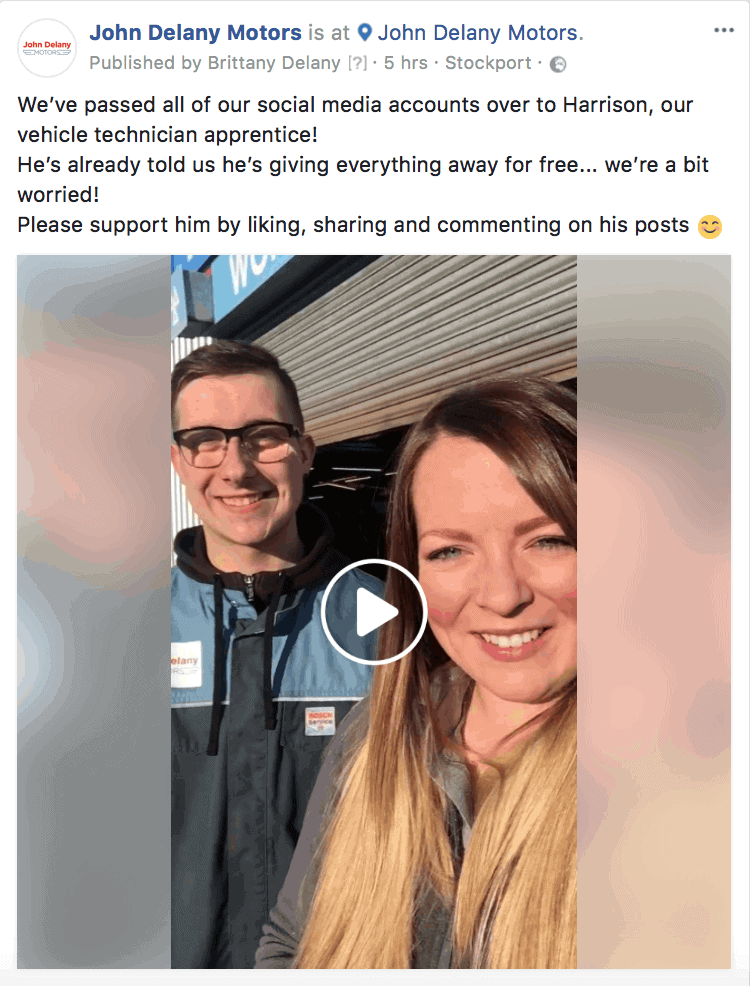Click the location pin icon
Screen dimensions: 750x986
click(365, 32)
